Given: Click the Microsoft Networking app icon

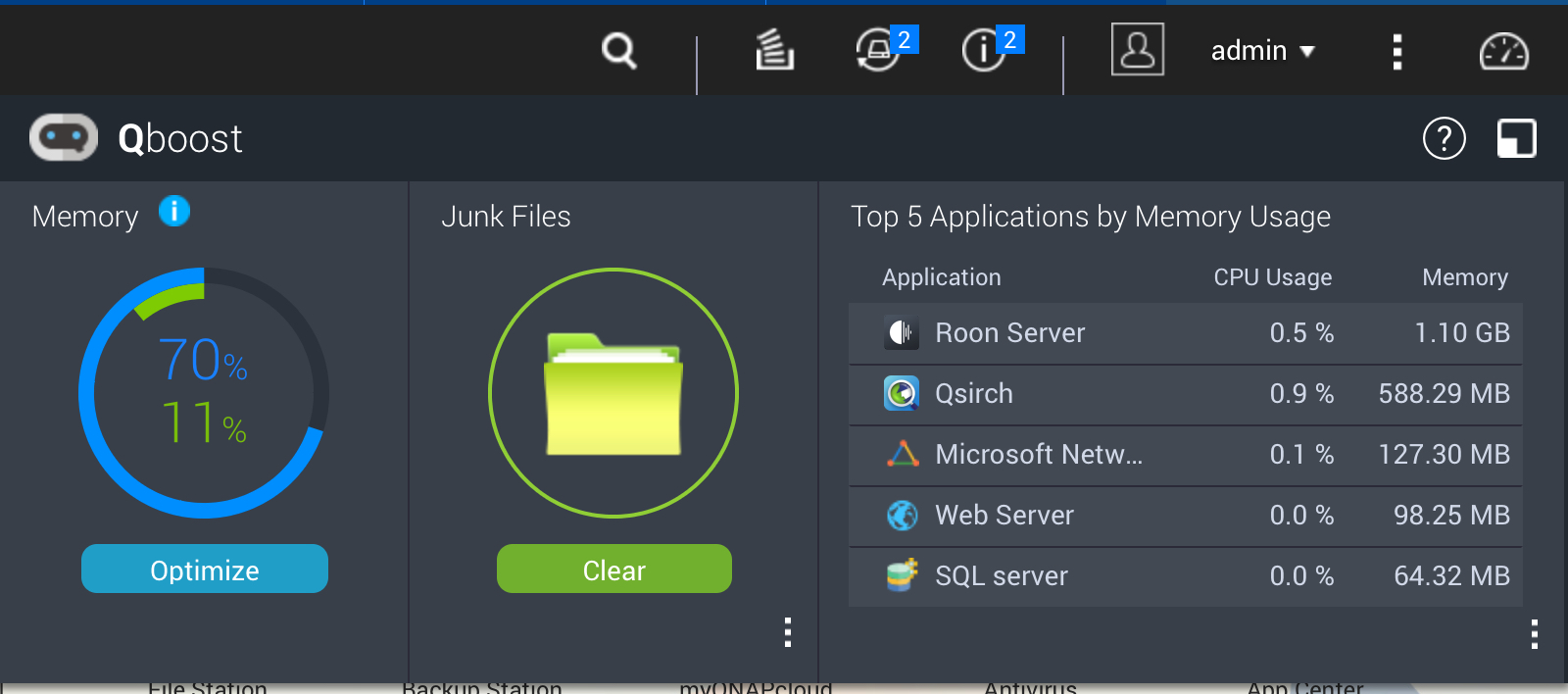Looking at the screenshot, I should coord(902,454).
